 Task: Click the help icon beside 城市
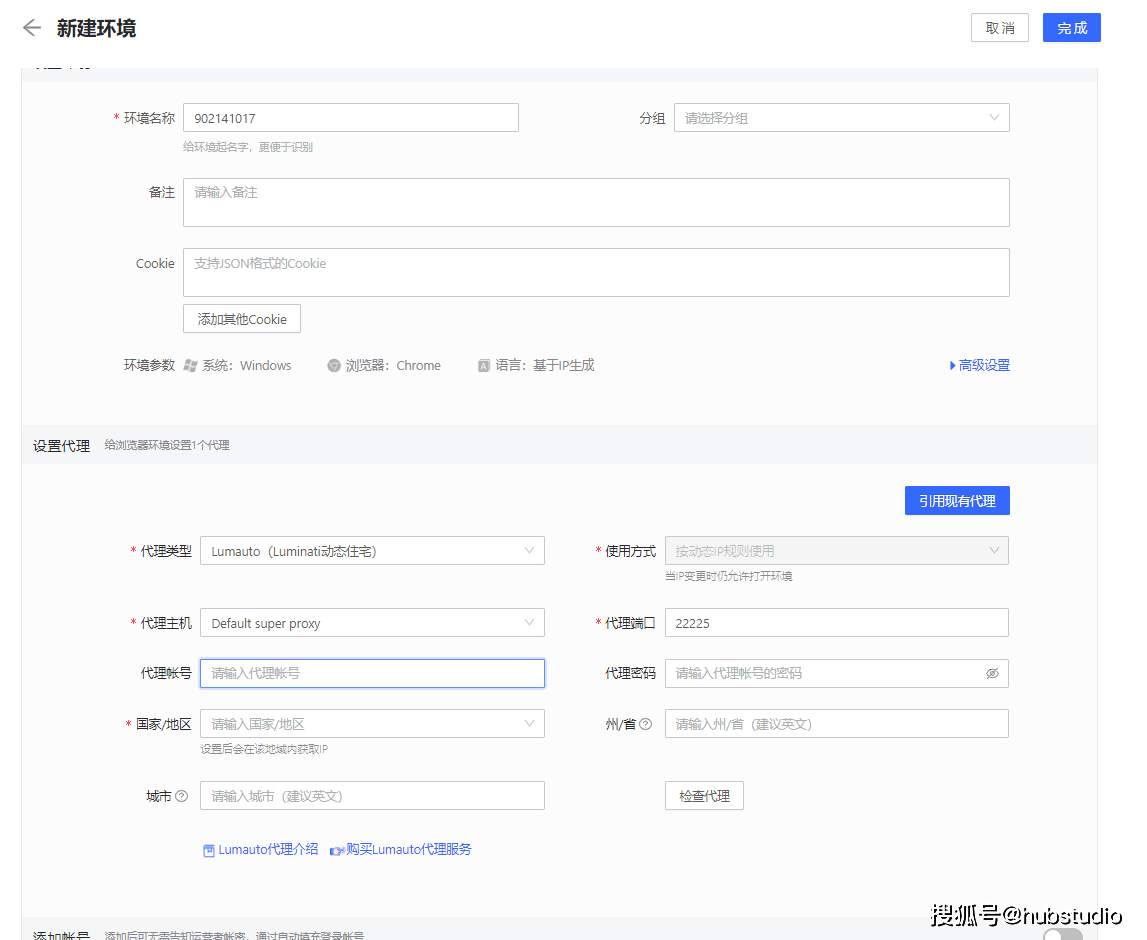pyautogui.click(x=183, y=796)
